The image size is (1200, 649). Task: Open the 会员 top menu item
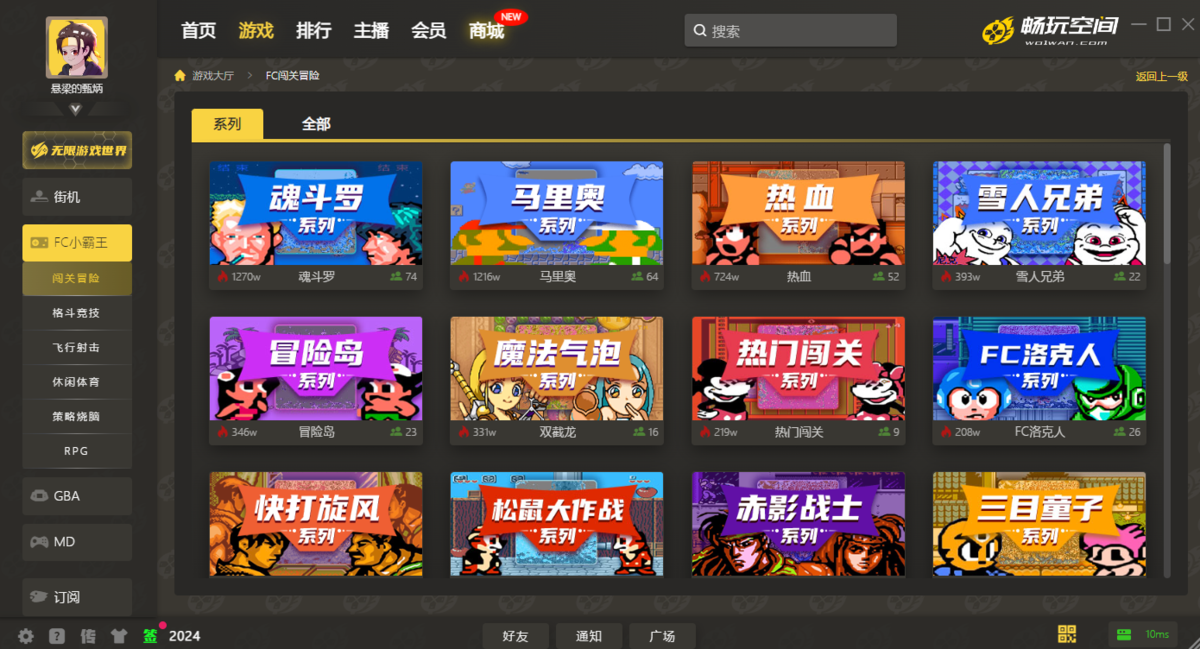pyautogui.click(x=428, y=31)
